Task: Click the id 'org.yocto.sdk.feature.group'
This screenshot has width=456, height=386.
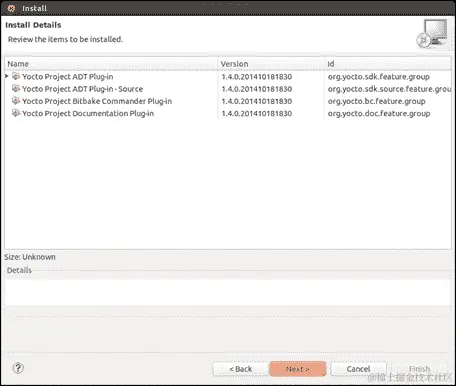Action: (379, 77)
